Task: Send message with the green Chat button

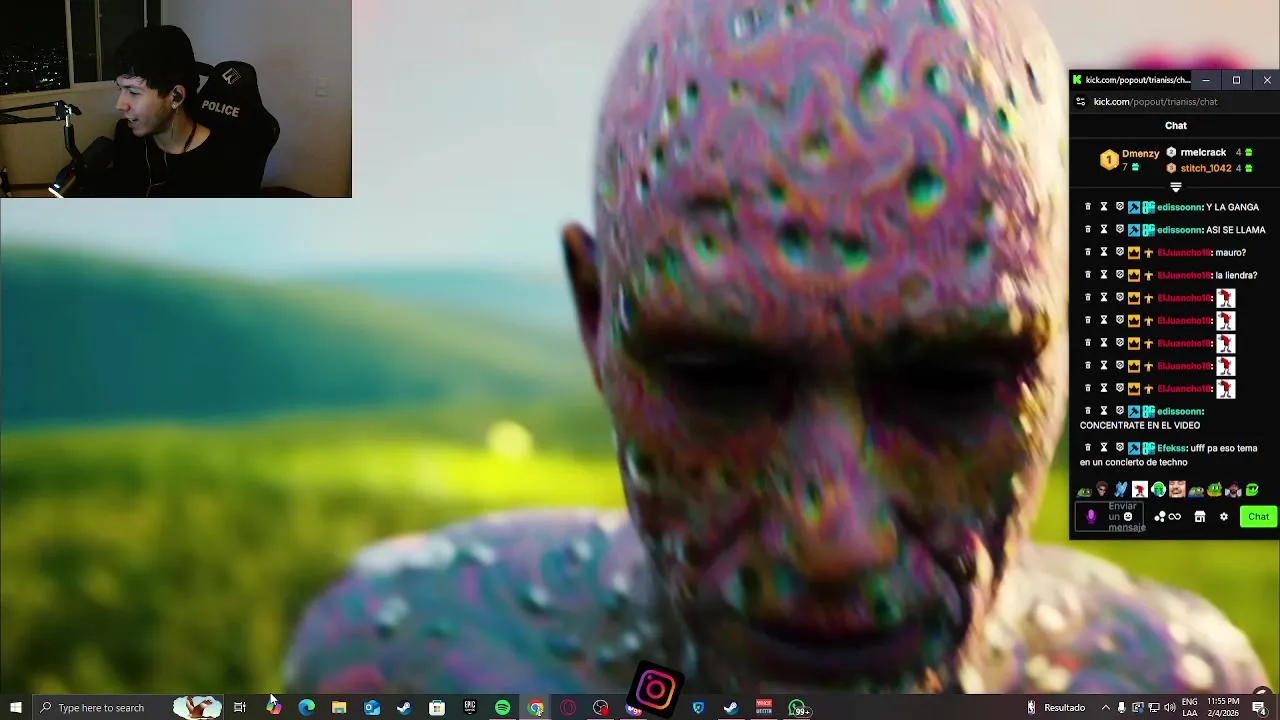Action: click(x=1258, y=517)
